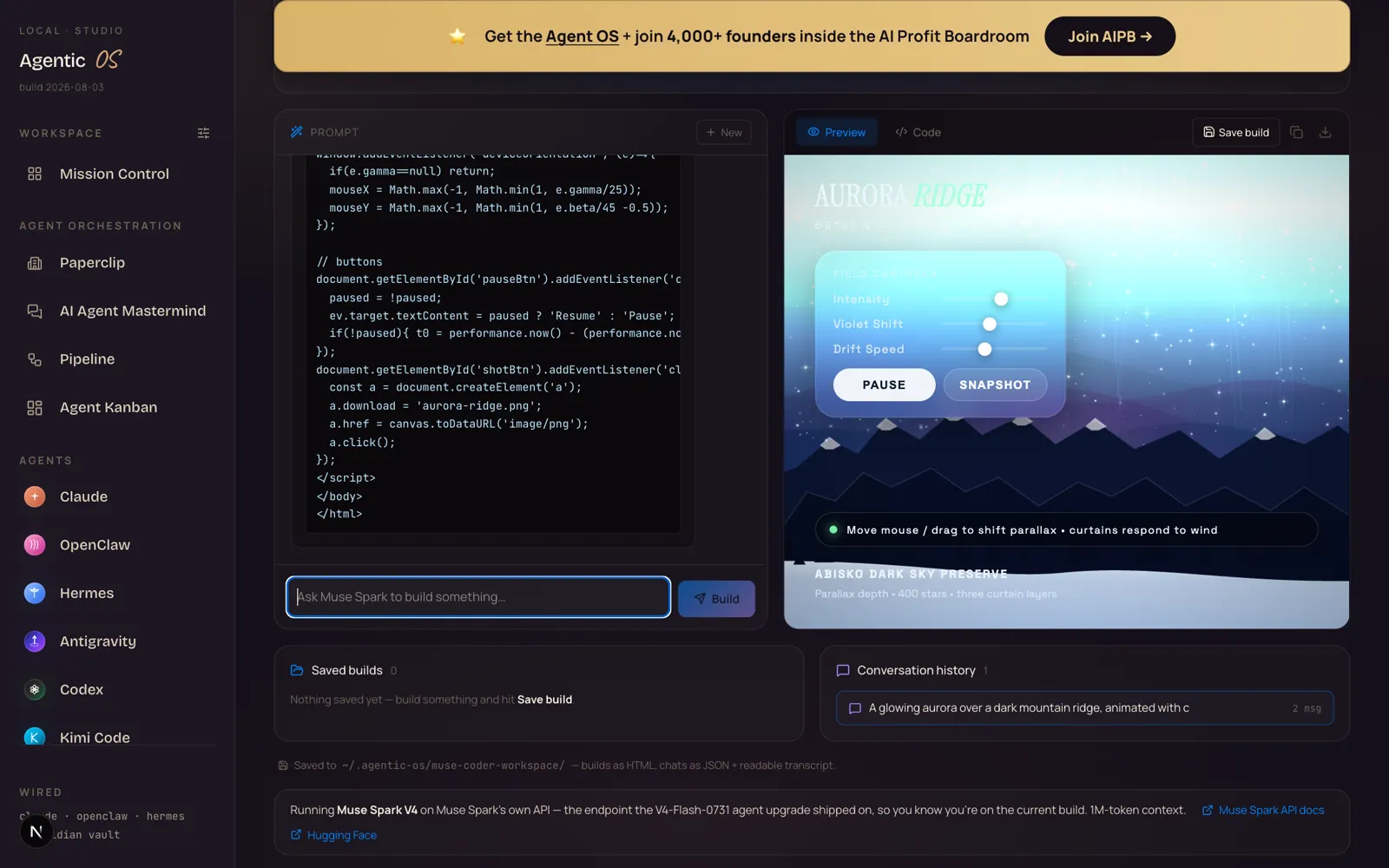This screenshot has width=1389, height=868.
Task: Open the glowing aurora conversation entry
Action: tap(1084, 708)
